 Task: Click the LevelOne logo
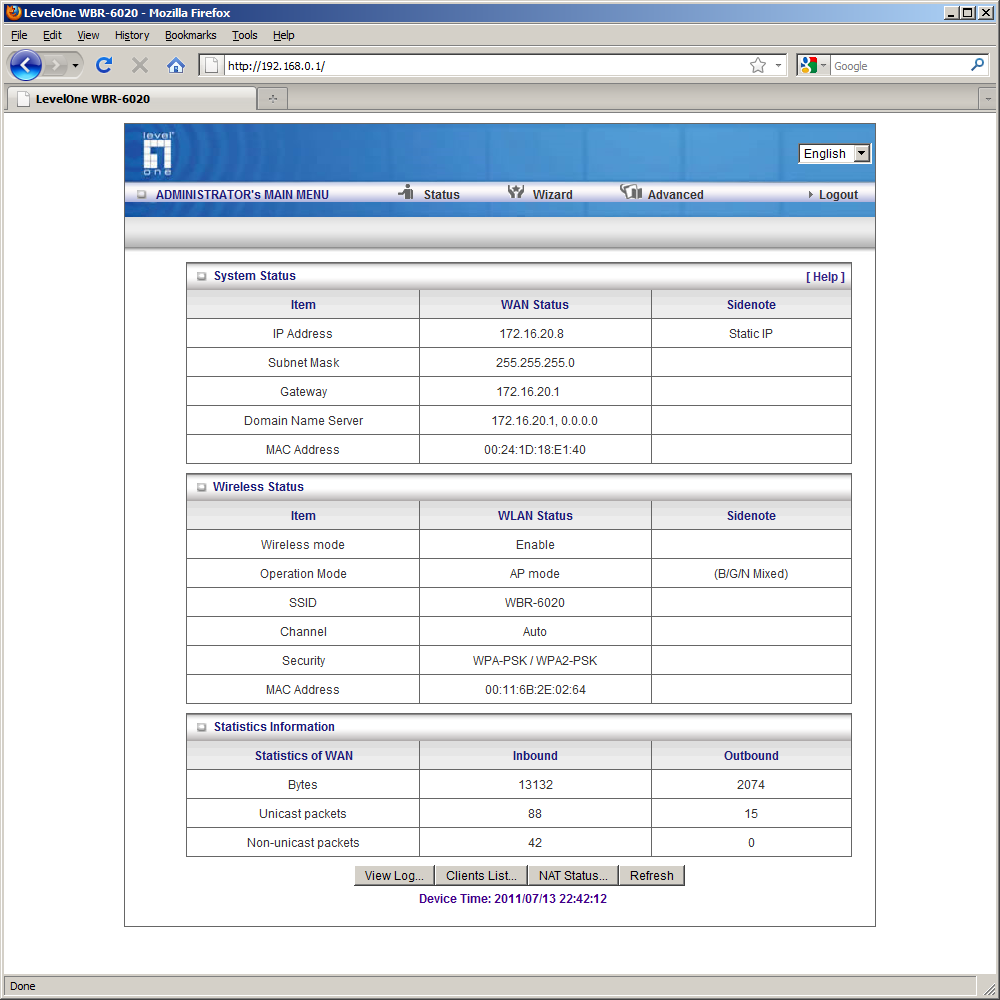coord(158,153)
